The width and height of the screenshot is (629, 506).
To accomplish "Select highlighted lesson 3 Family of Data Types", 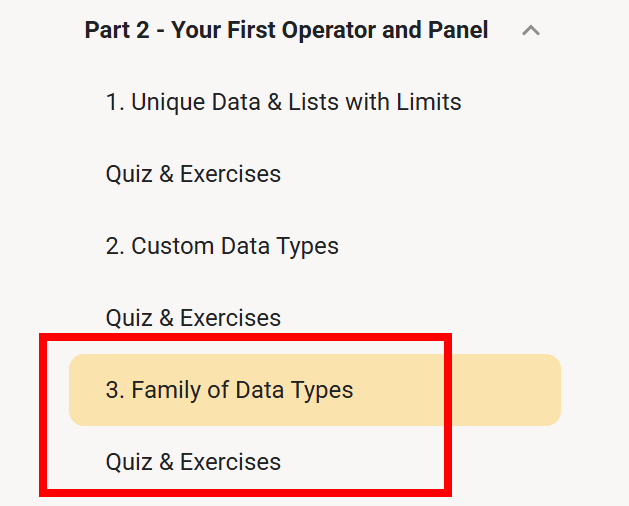I will (229, 390).
